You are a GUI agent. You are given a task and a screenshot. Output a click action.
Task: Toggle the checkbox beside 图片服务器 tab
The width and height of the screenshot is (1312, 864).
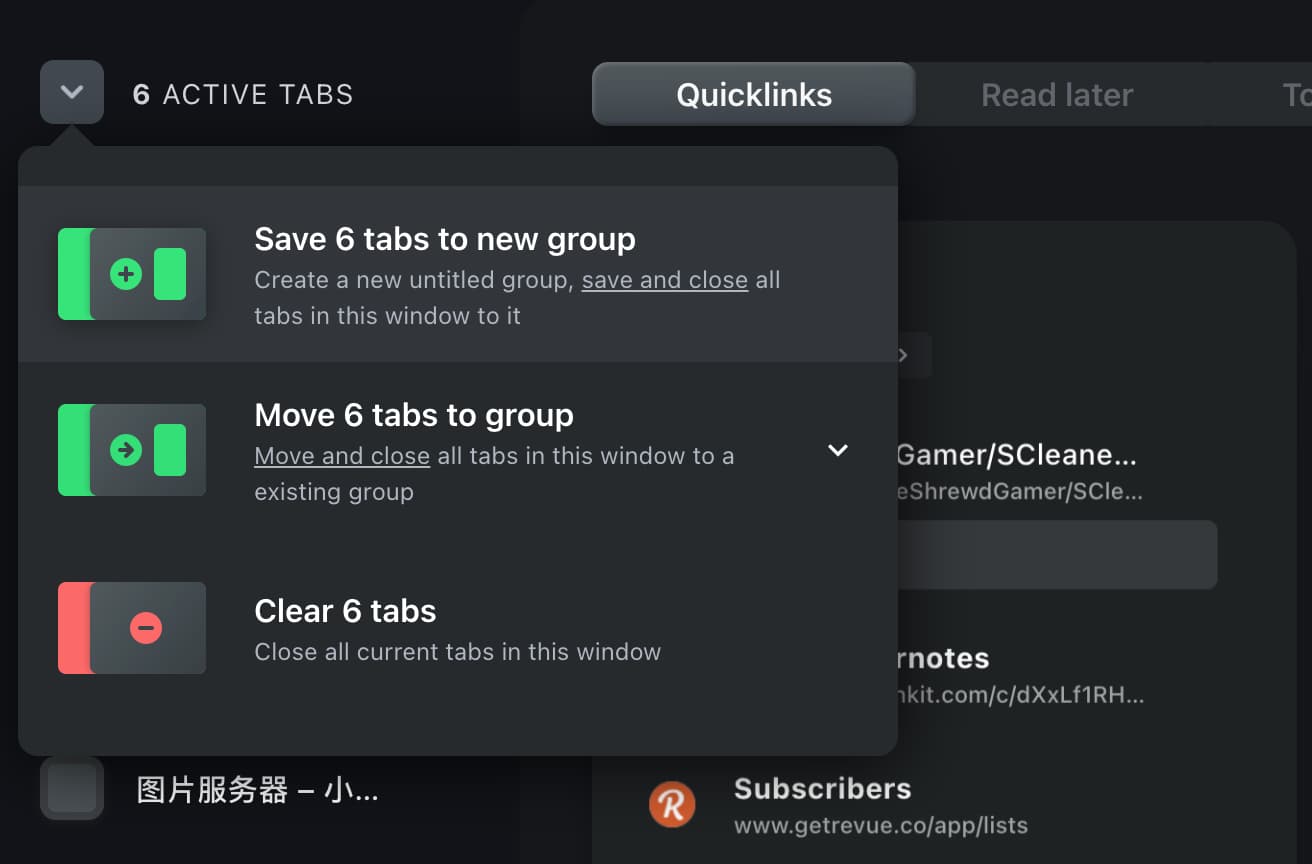coord(71,789)
